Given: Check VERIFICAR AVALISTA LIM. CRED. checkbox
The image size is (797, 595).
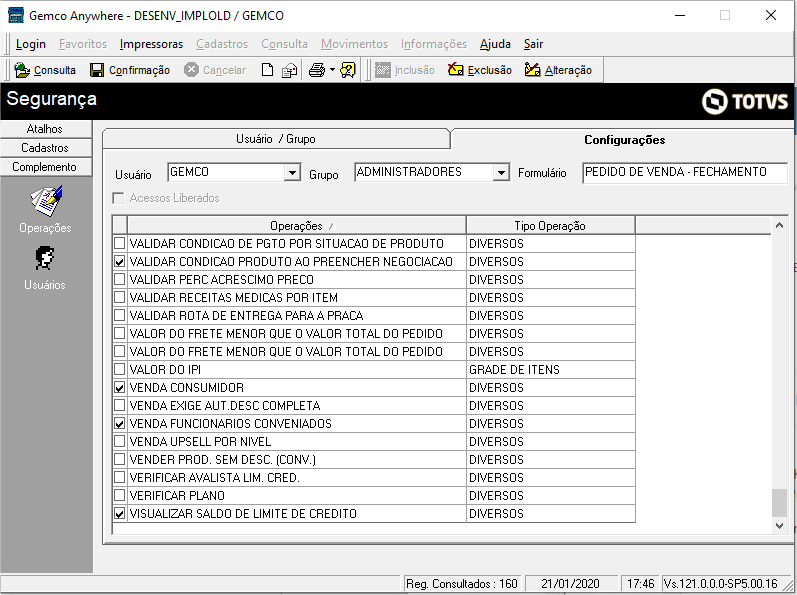Looking at the screenshot, I should tap(119, 478).
